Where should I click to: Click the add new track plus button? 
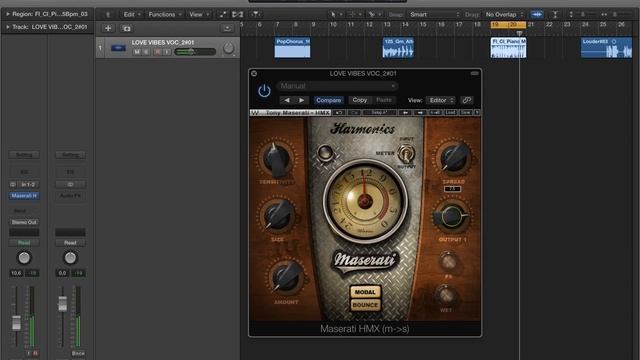click(108, 28)
